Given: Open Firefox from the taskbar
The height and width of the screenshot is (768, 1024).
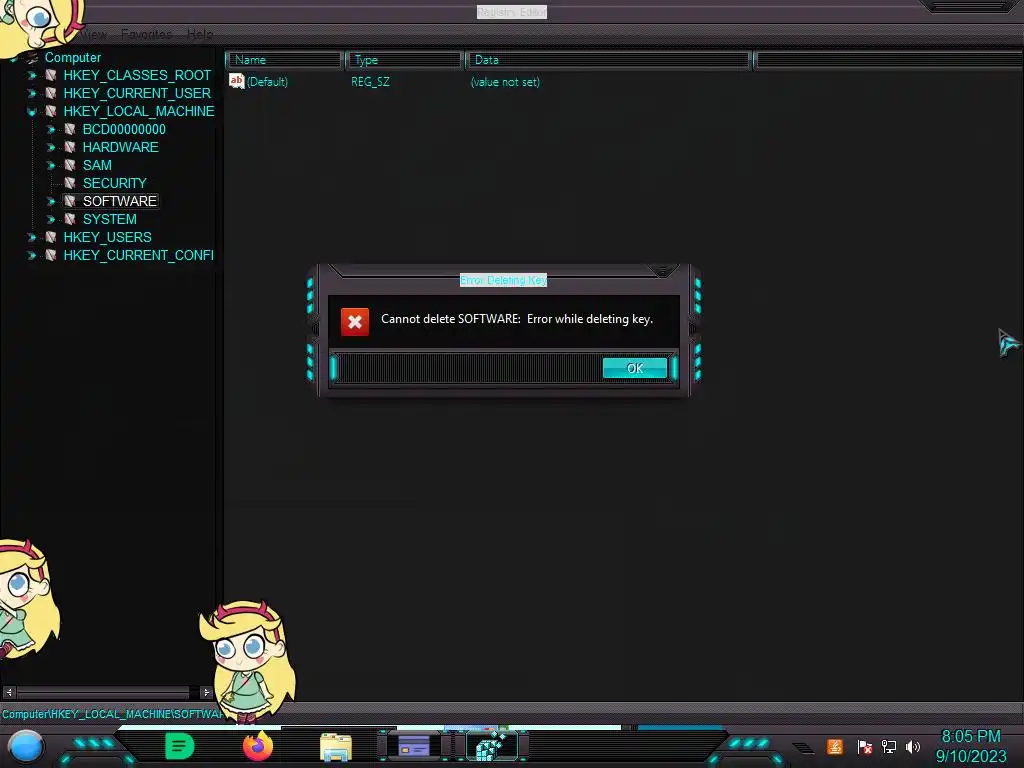Looking at the screenshot, I should pyautogui.click(x=258, y=746).
